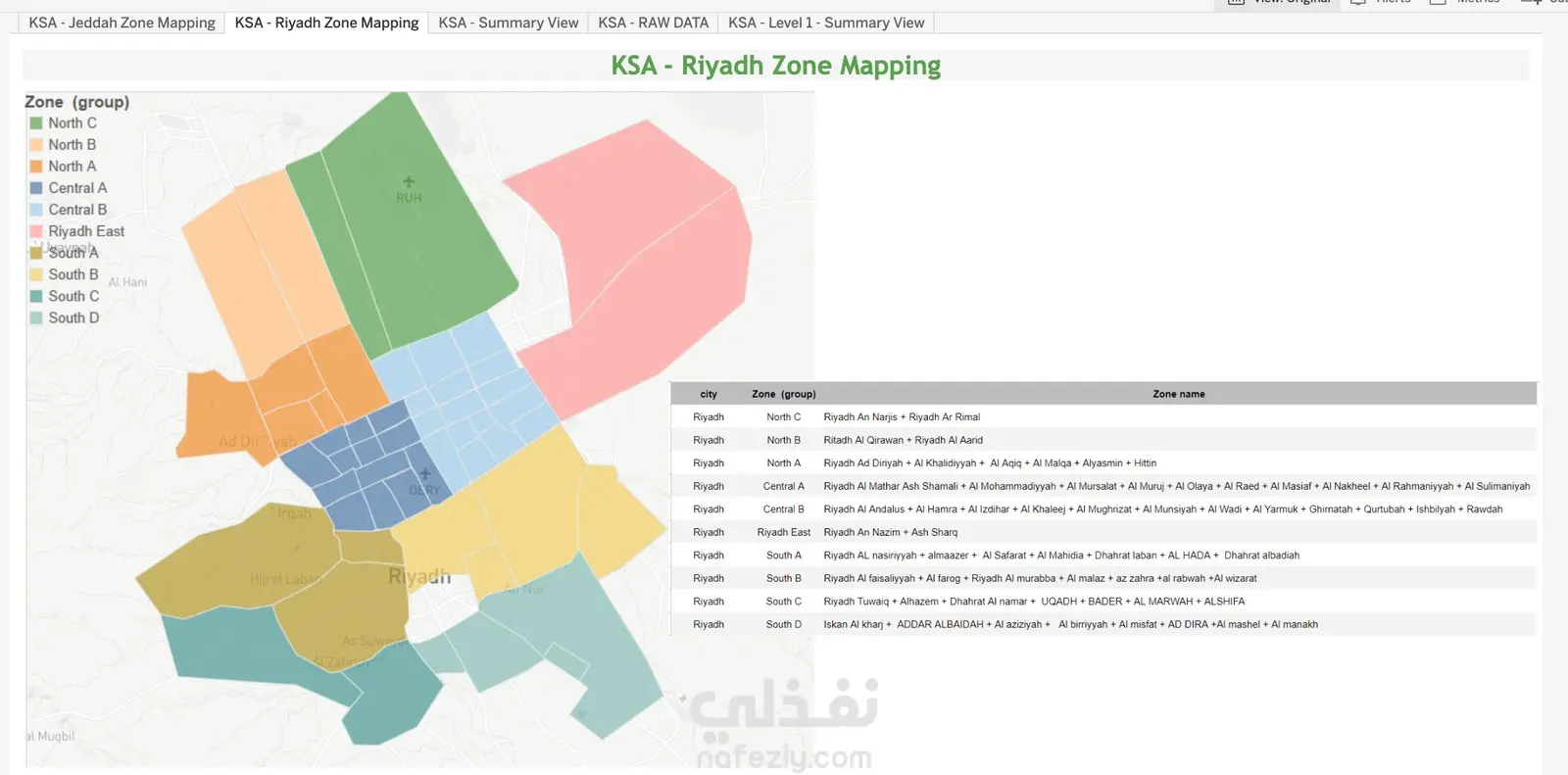The height and width of the screenshot is (775, 1568).
Task: Select the 'South D' legend label
Action: pyautogui.click(x=73, y=317)
